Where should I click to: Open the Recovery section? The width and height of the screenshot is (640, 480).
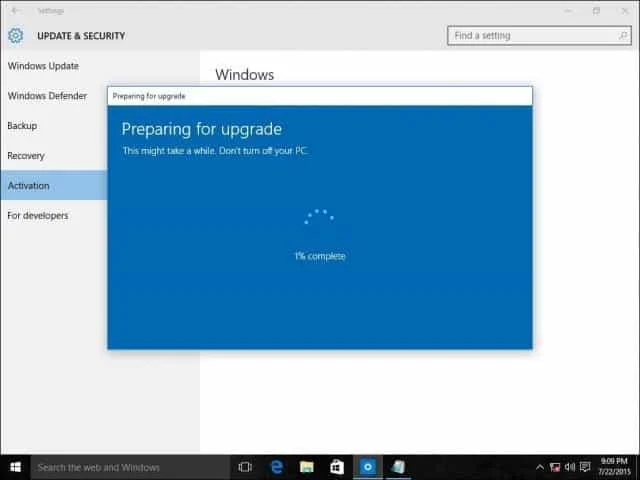coord(26,156)
